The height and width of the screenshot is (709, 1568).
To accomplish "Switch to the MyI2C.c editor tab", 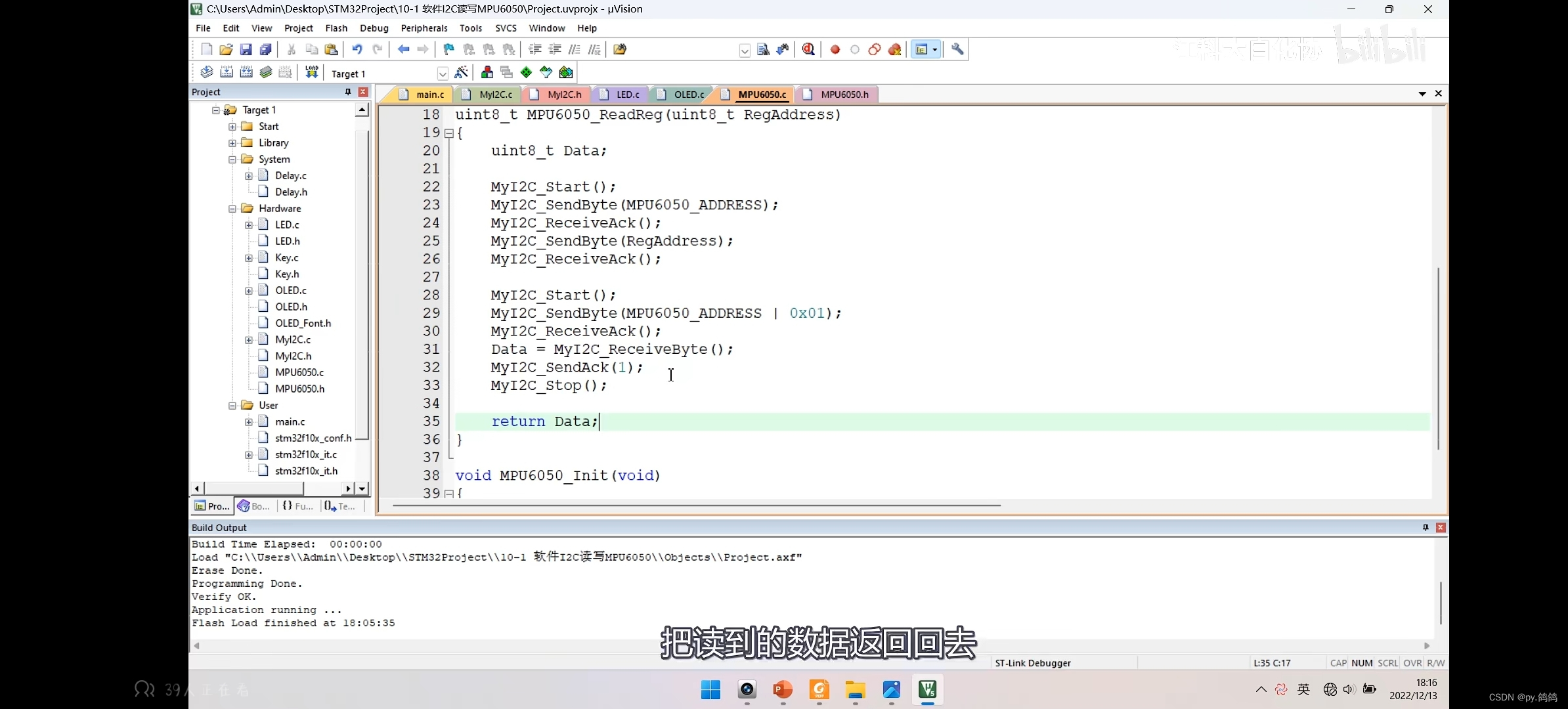I will 488,95.
